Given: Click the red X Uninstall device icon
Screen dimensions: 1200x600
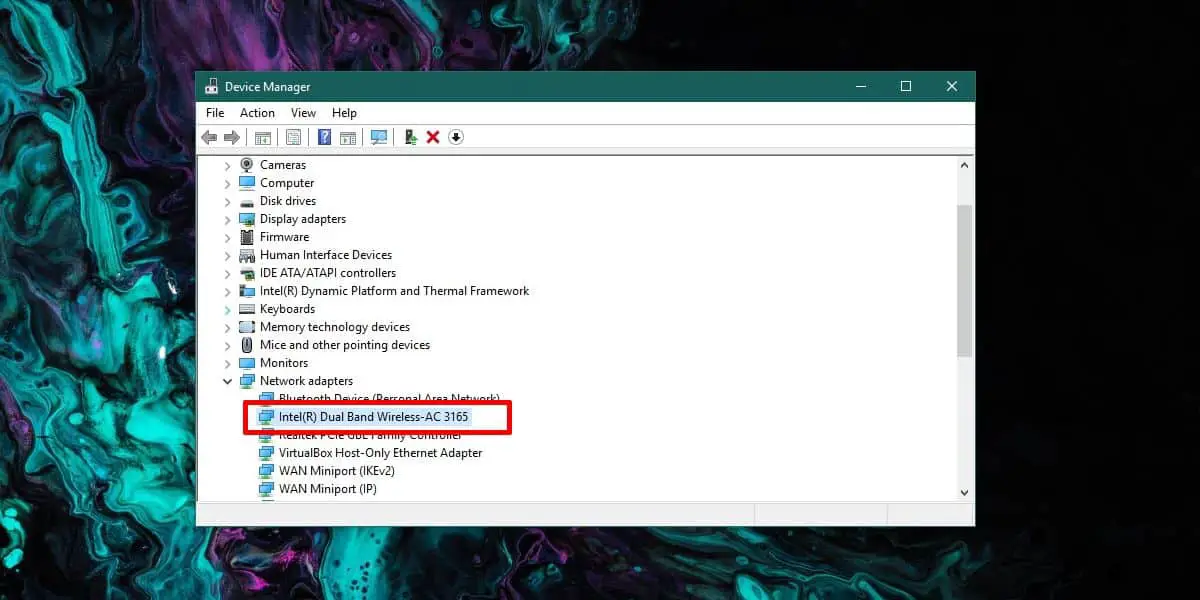Looking at the screenshot, I should point(433,137).
